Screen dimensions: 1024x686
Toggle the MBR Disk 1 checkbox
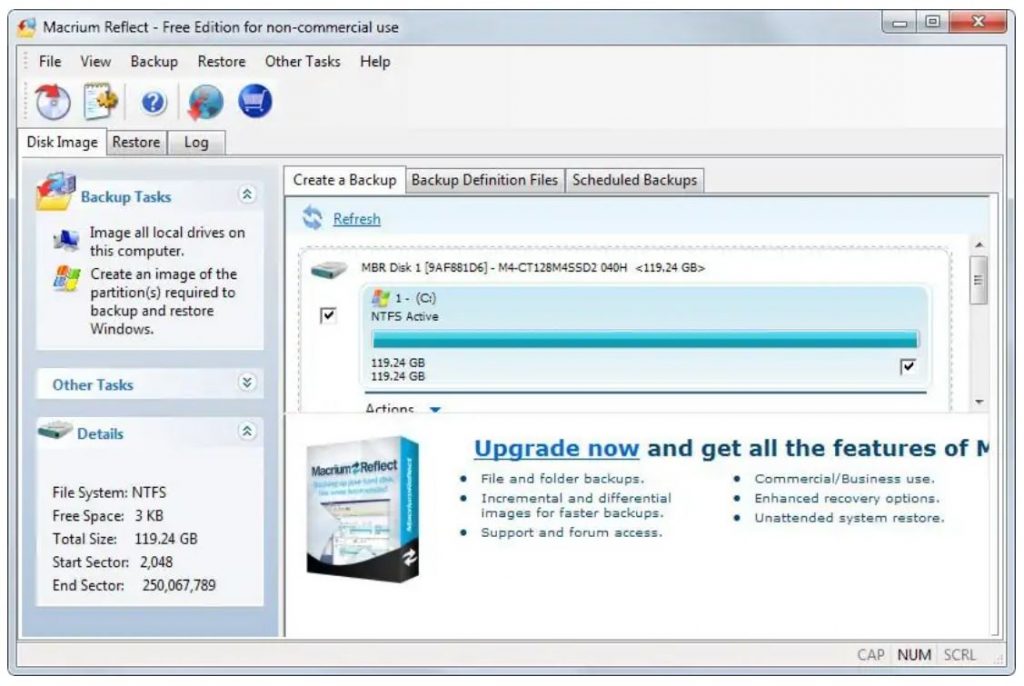[328, 315]
